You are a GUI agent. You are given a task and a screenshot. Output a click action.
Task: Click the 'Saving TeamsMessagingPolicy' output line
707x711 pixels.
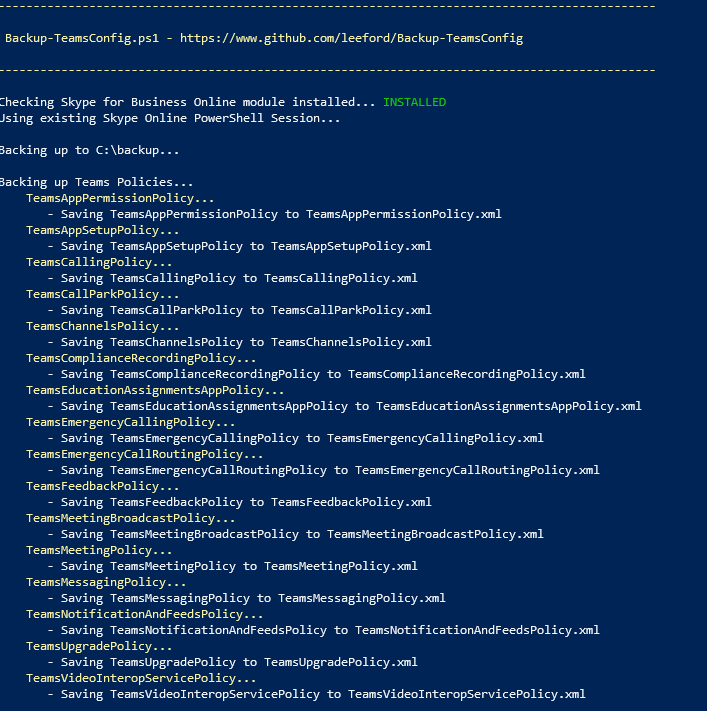click(x=246, y=598)
